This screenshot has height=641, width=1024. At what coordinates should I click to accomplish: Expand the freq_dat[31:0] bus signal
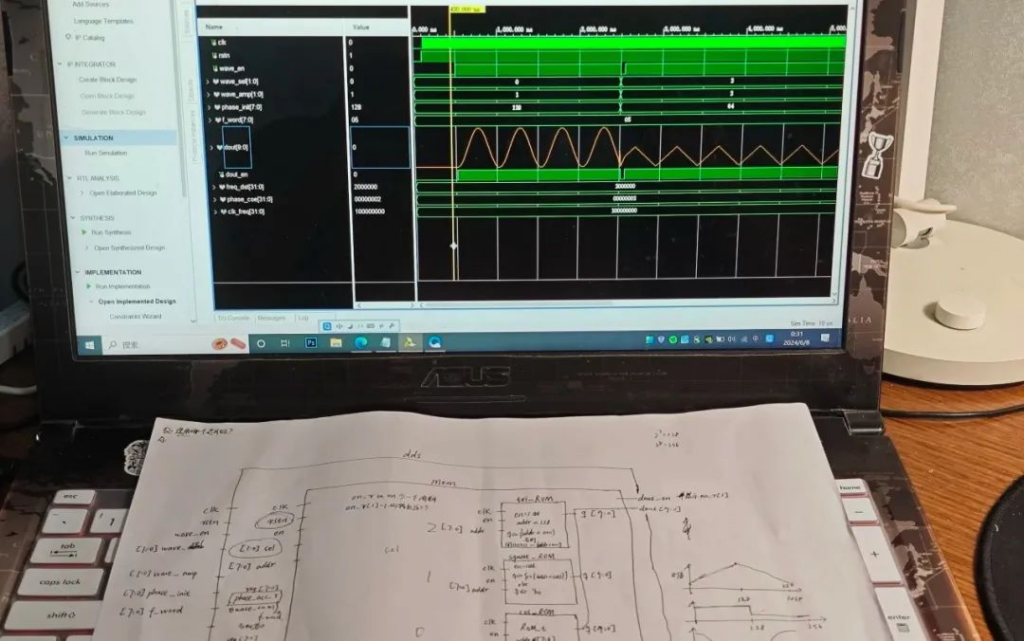click(209, 187)
